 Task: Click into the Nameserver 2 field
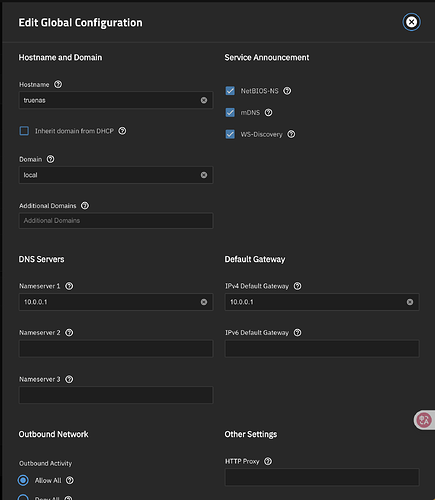click(116, 349)
